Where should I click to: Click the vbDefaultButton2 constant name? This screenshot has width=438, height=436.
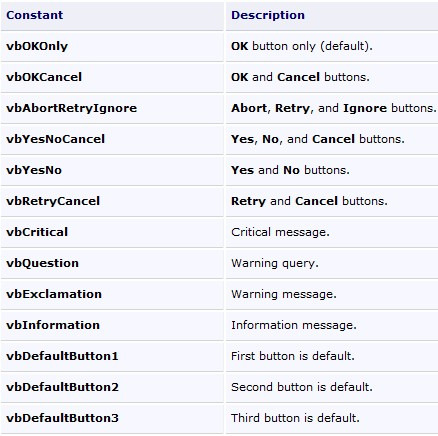[62, 387]
